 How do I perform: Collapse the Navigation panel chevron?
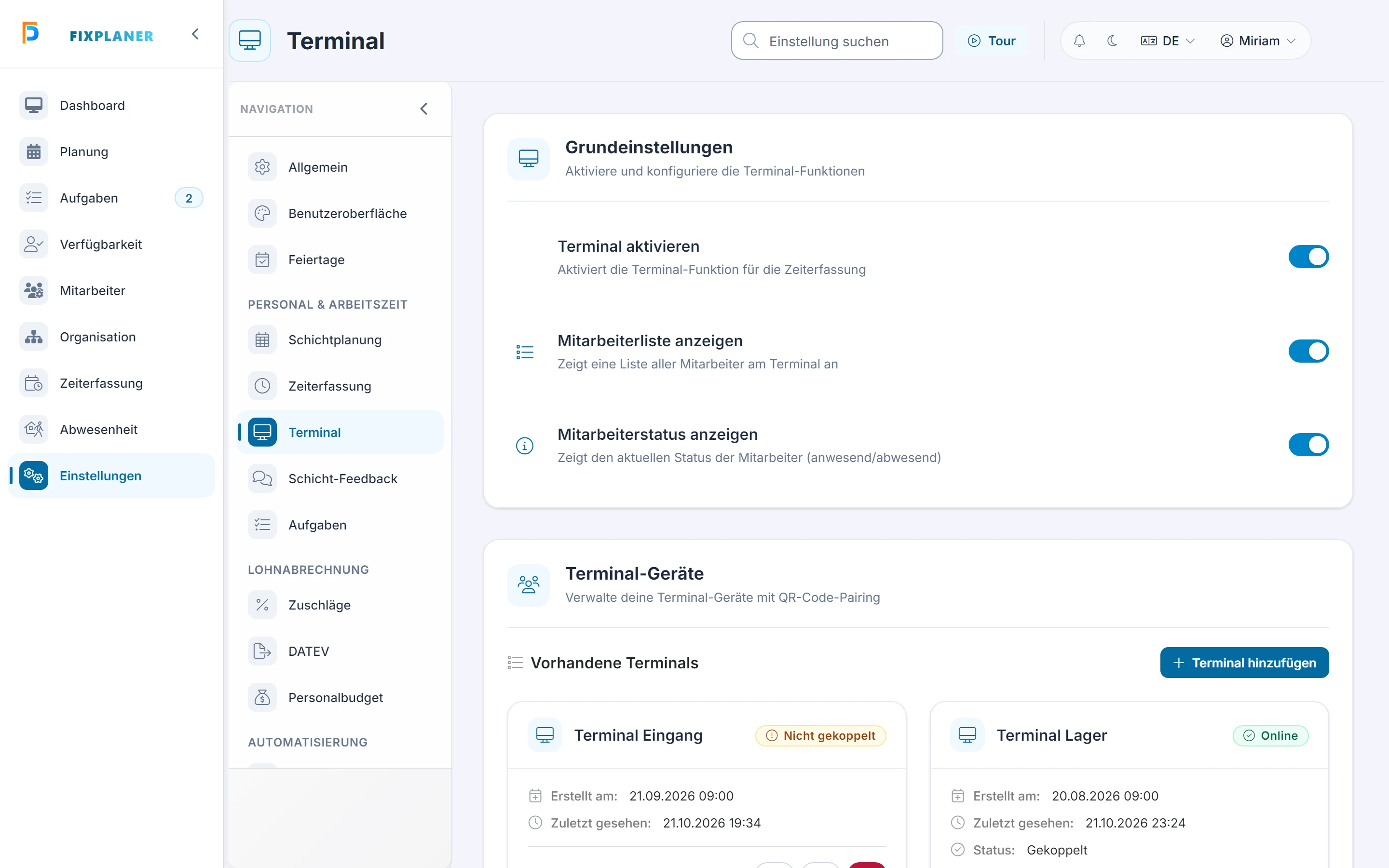tap(423, 109)
